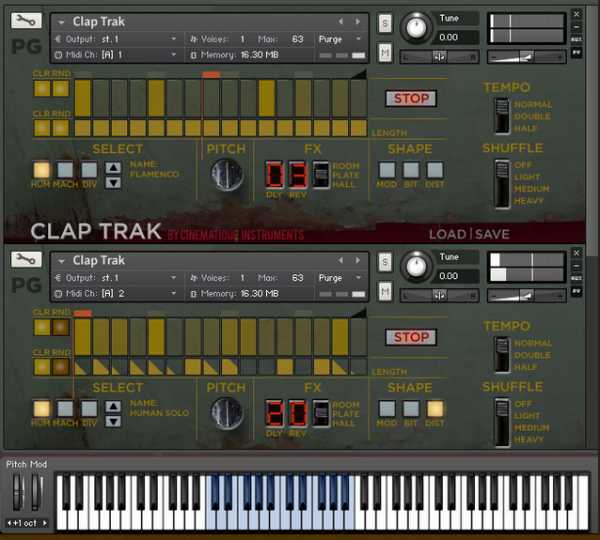Go to next instrument in bottom header
This screenshot has height=540, width=600.
click(x=357, y=261)
